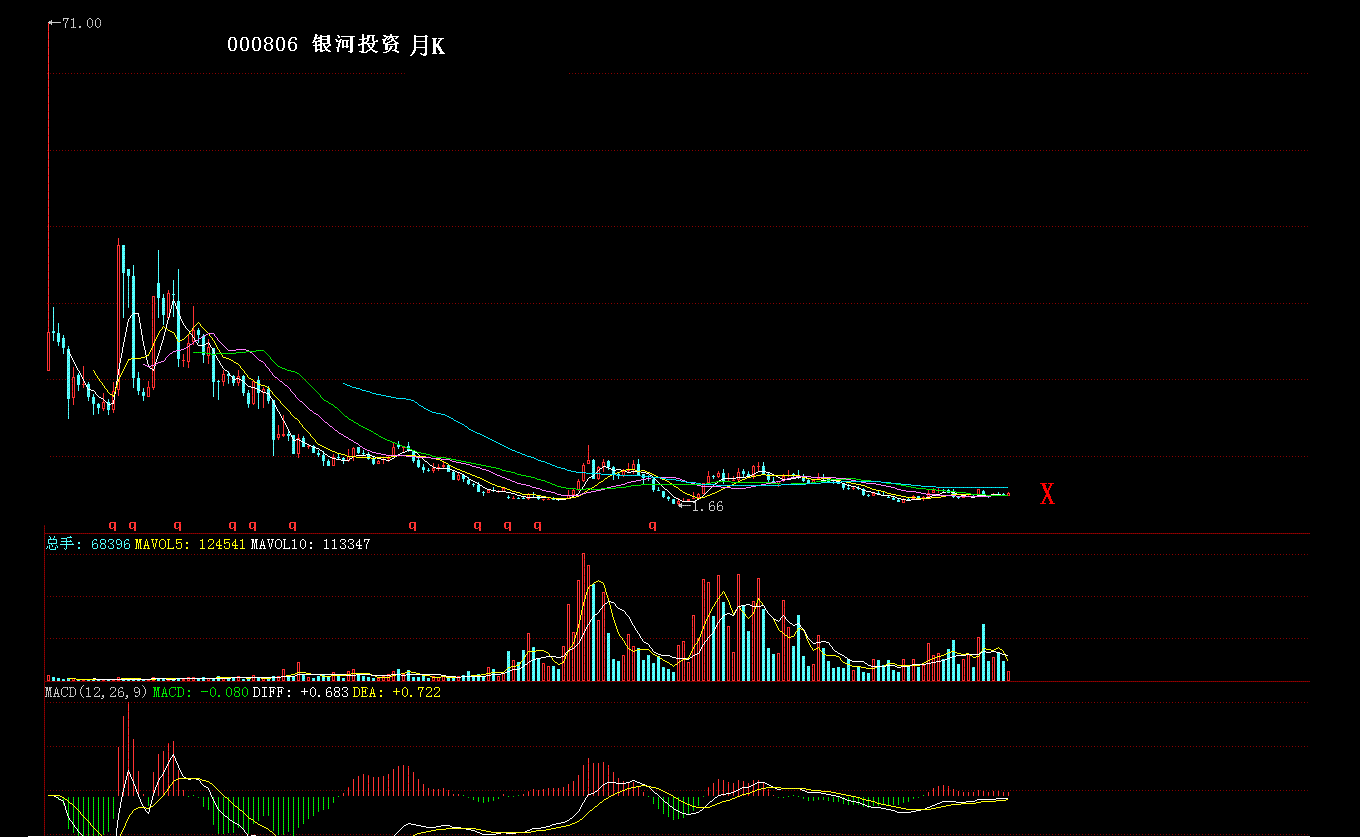Click the MACD: -0.080 value
Screen dimensions: 1360x837
coord(200,692)
